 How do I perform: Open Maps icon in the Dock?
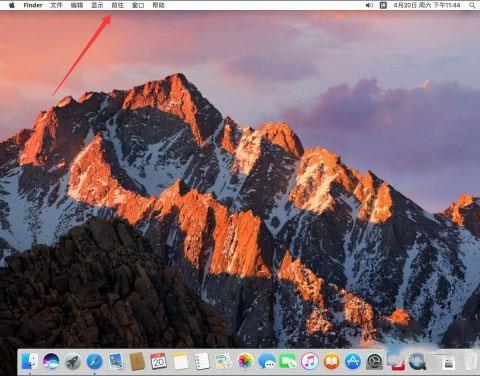pyautogui.click(x=223, y=361)
